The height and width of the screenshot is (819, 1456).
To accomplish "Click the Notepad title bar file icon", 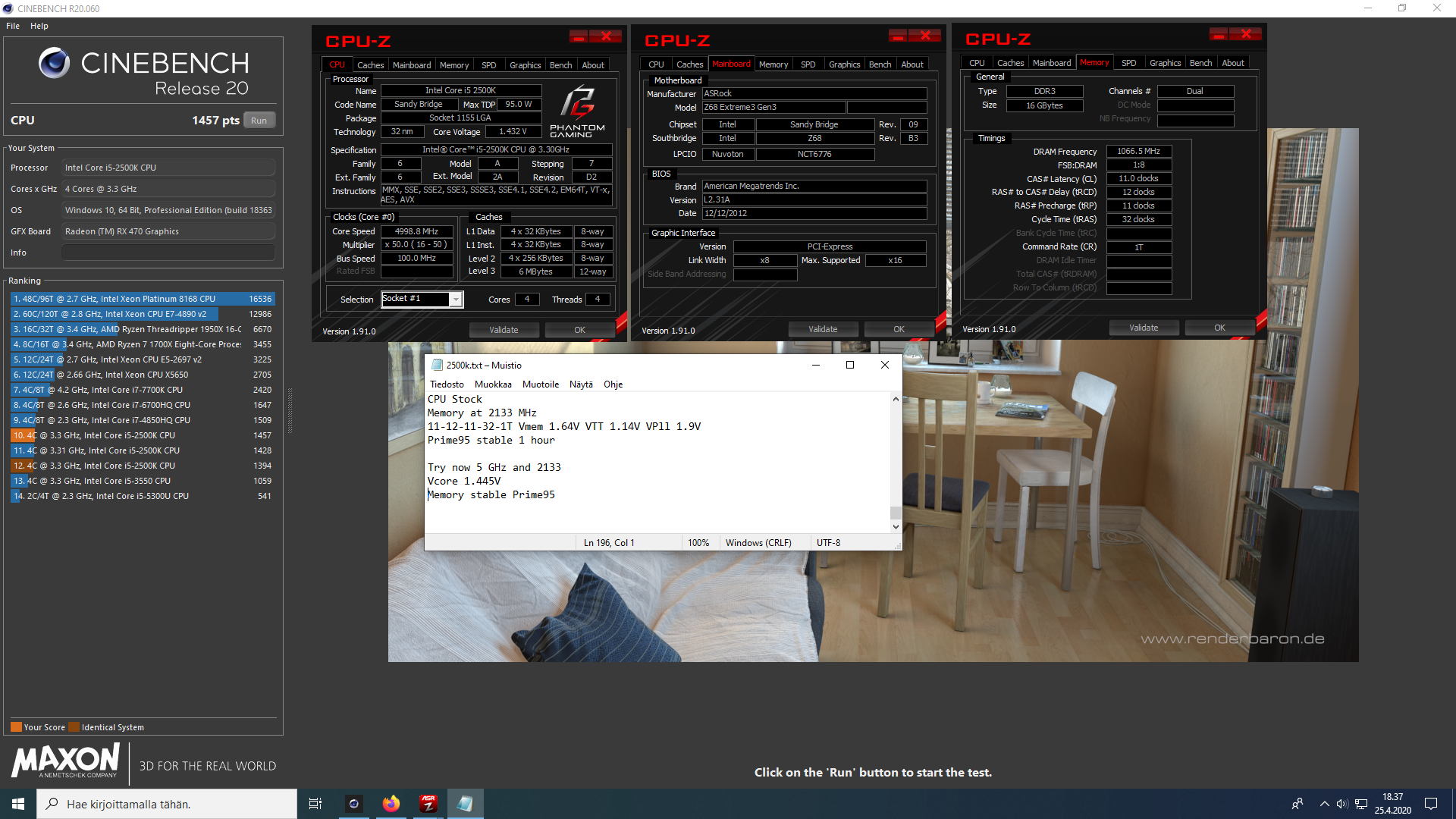I will [x=437, y=365].
